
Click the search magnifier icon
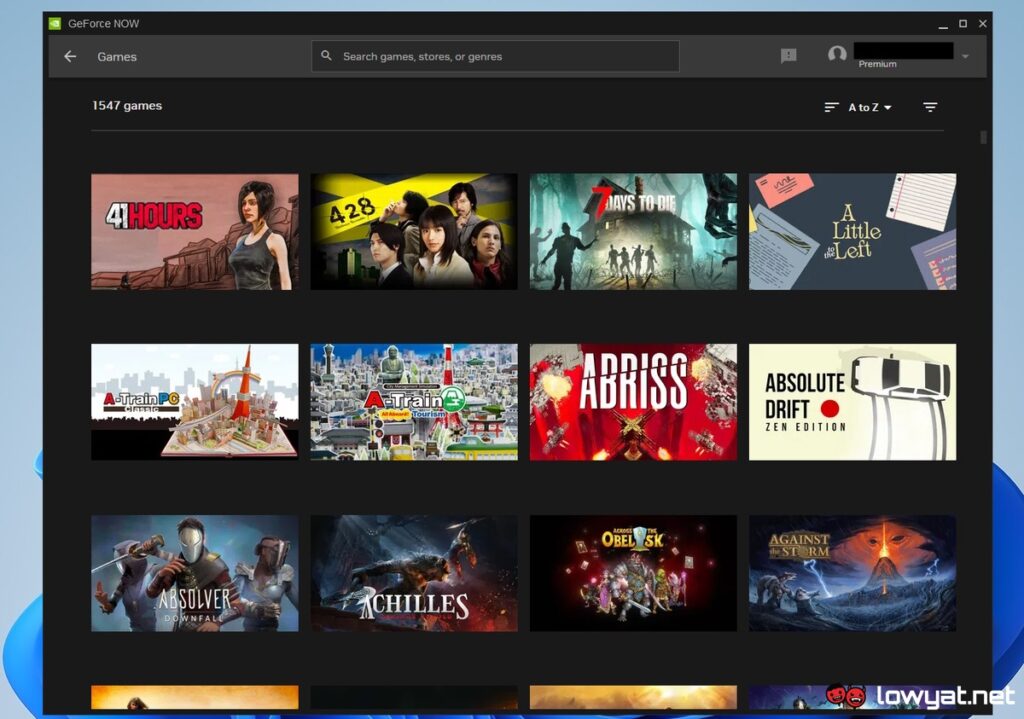coord(327,56)
